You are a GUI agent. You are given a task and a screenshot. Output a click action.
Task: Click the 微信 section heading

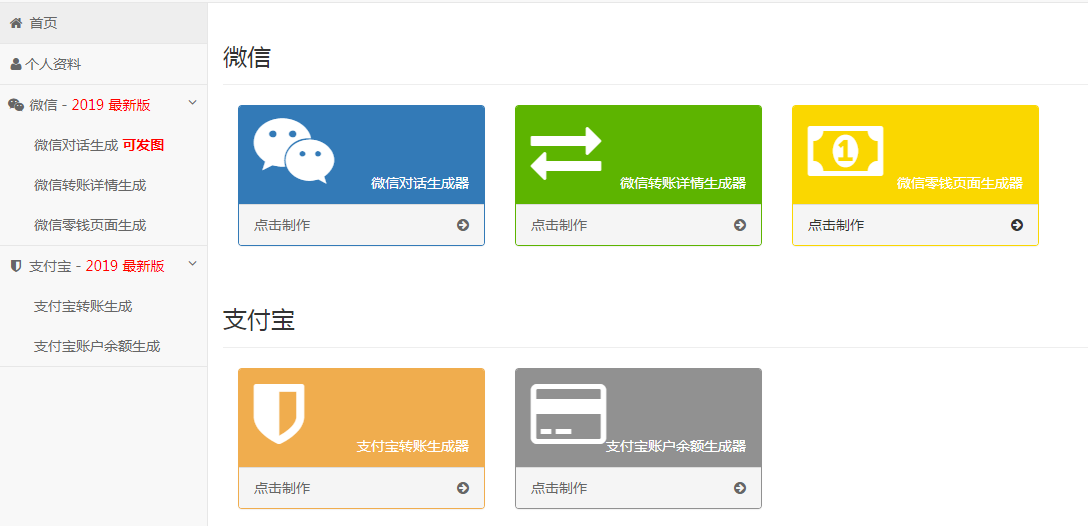point(246,58)
